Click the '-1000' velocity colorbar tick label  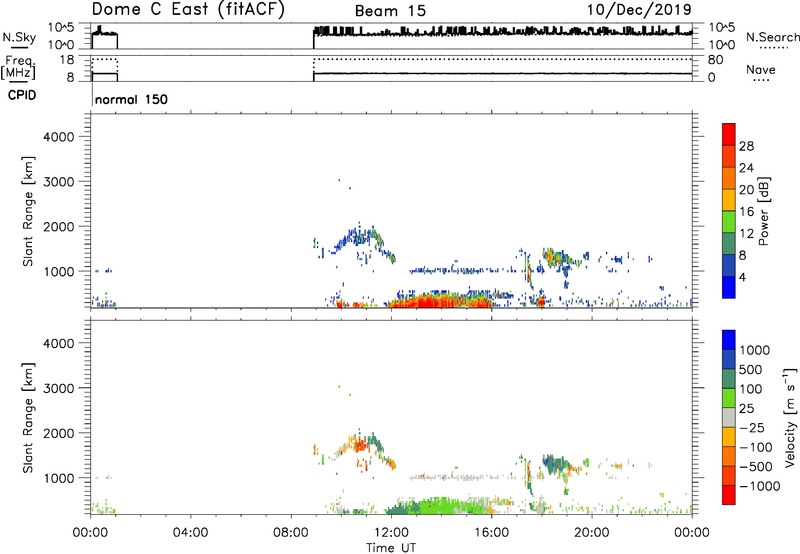[x=759, y=486]
